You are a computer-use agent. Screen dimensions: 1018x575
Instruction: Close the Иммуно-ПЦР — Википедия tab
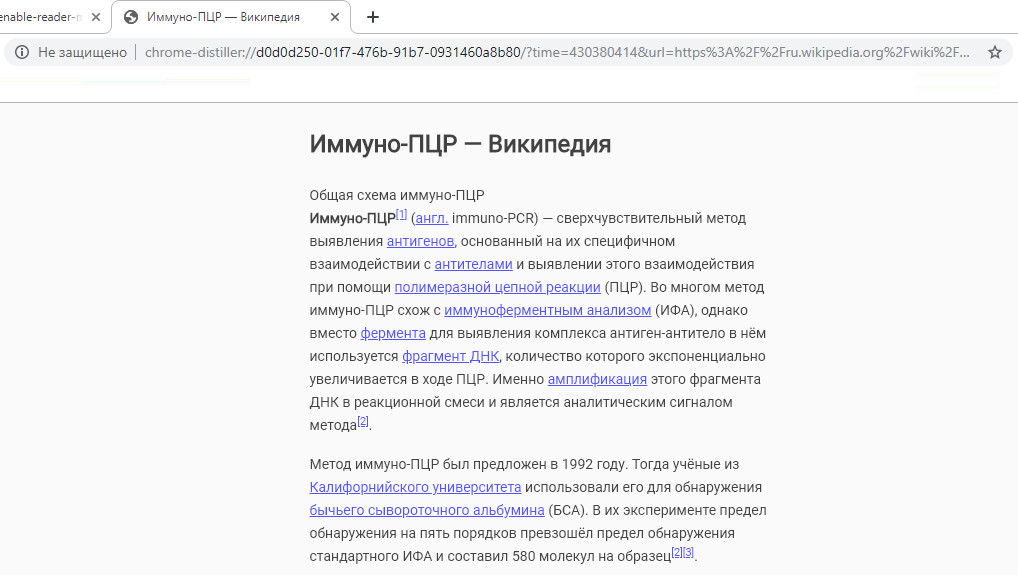pyautogui.click(x=335, y=18)
